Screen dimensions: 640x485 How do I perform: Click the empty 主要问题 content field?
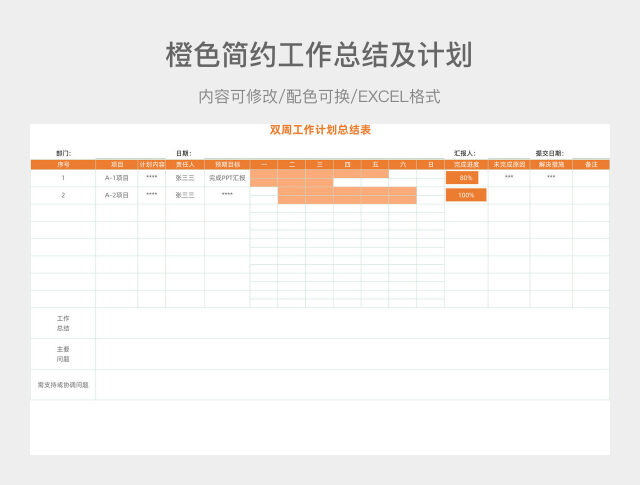click(x=352, y=354)
